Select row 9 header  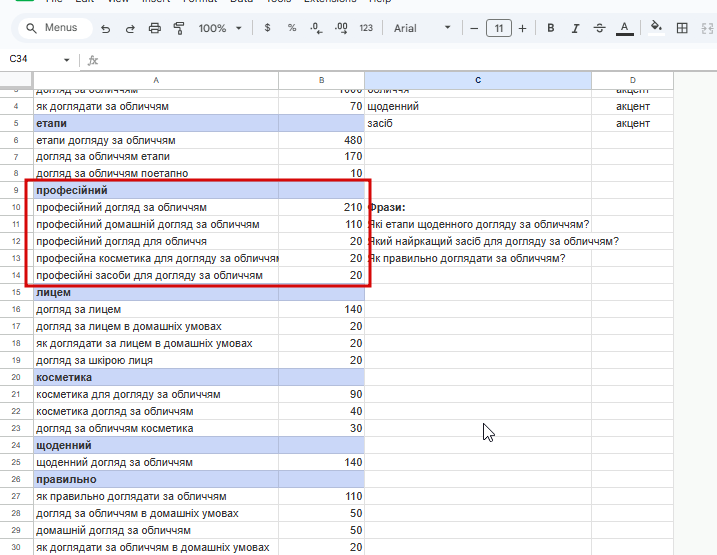[16, 190]
